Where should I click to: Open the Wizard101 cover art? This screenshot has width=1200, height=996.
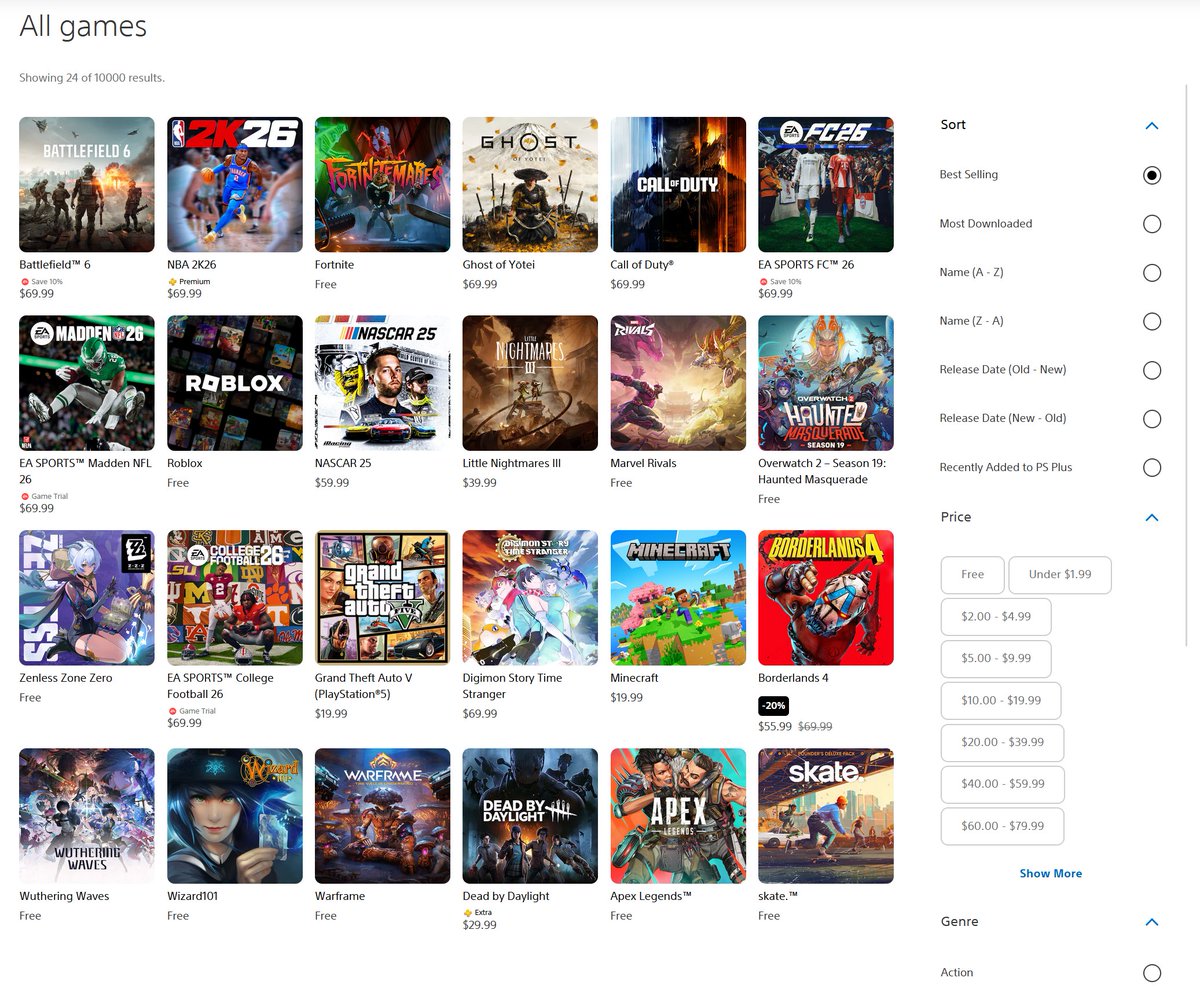tap(235, 816)
